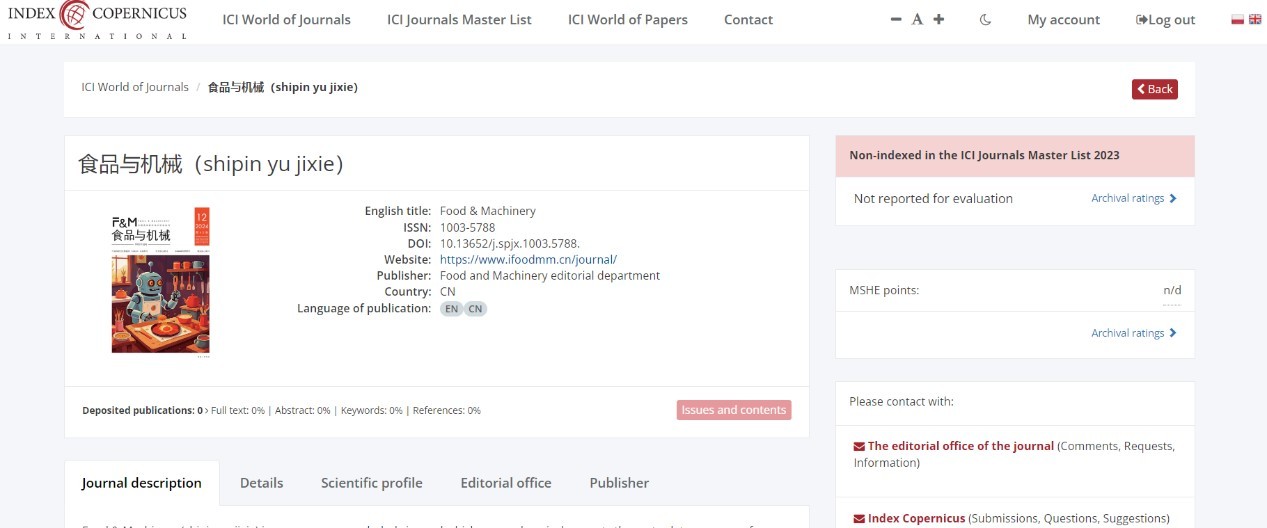Screen dimensions: 1267x528
Task: Open Archival ratings under MSHE points
Action: click(x=1134, y=333)
